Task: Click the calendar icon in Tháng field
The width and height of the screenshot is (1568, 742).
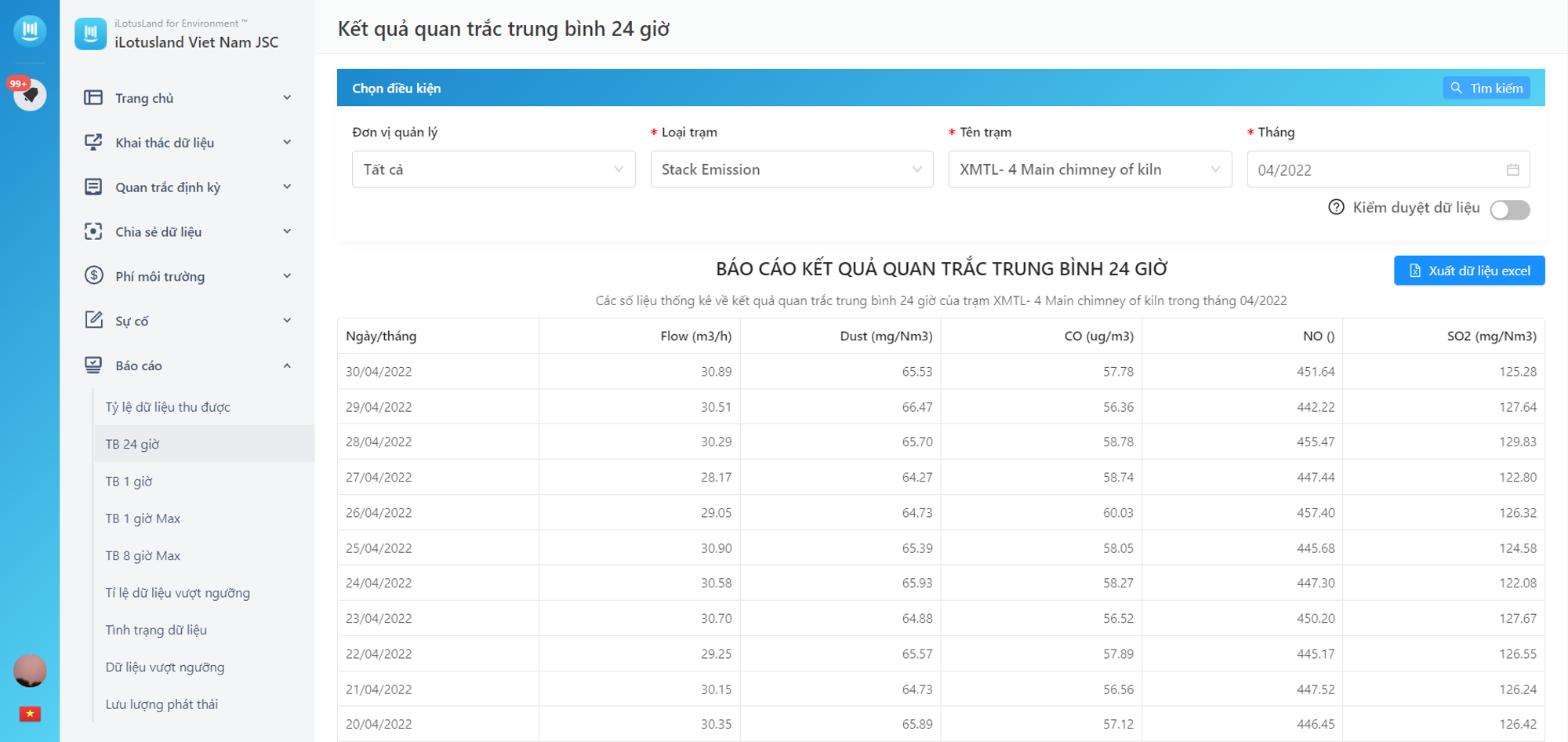Action: 1512,169
